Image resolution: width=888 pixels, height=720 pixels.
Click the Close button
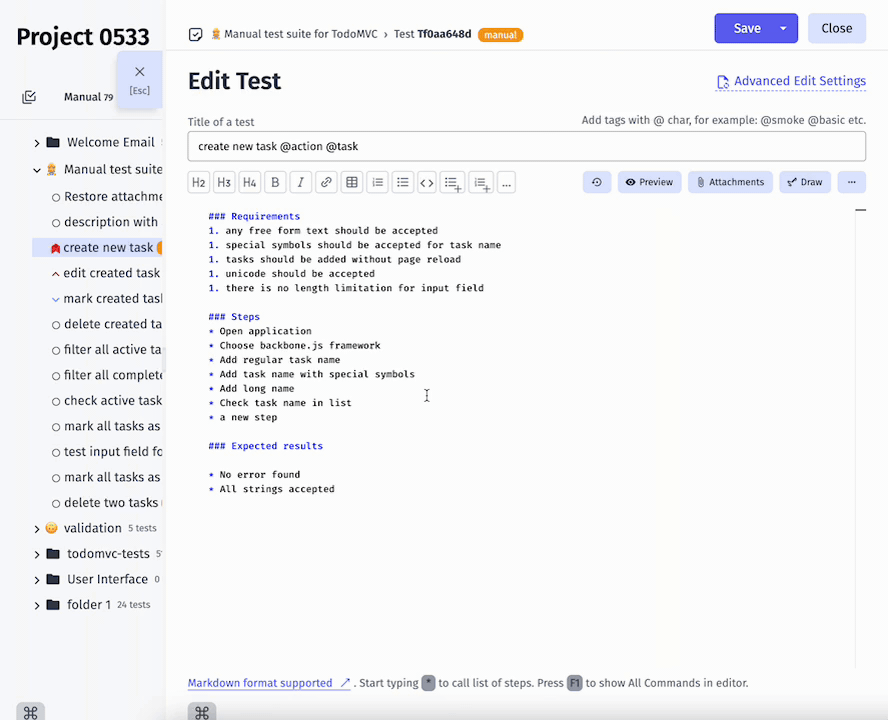tap(836, 28)
